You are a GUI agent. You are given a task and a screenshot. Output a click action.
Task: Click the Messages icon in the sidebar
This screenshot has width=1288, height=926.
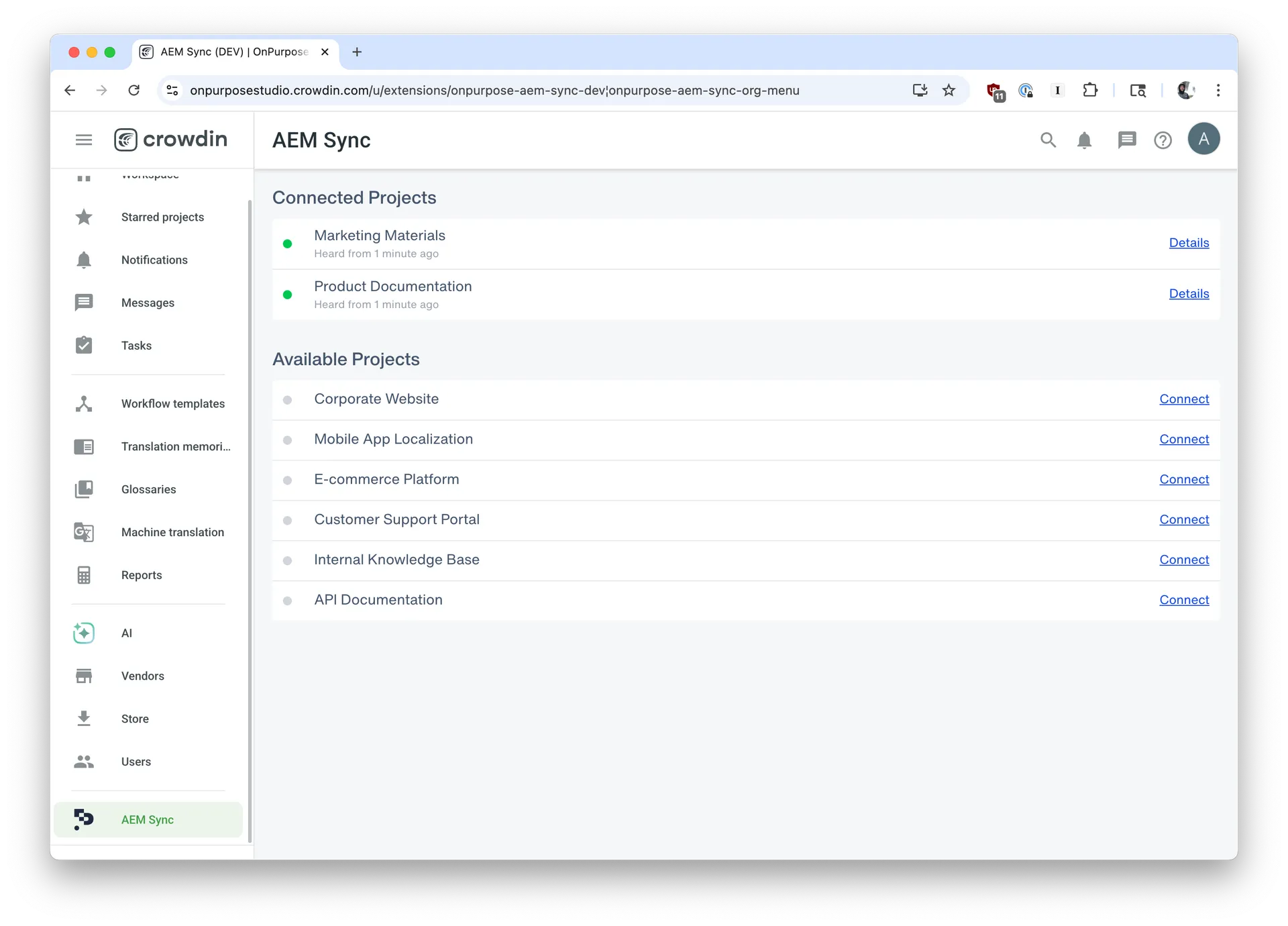(x=84, y=303)
